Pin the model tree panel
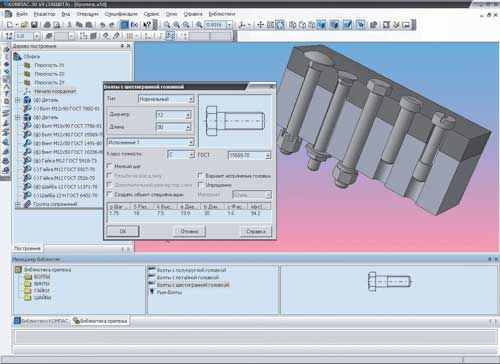 click(122, 46)
